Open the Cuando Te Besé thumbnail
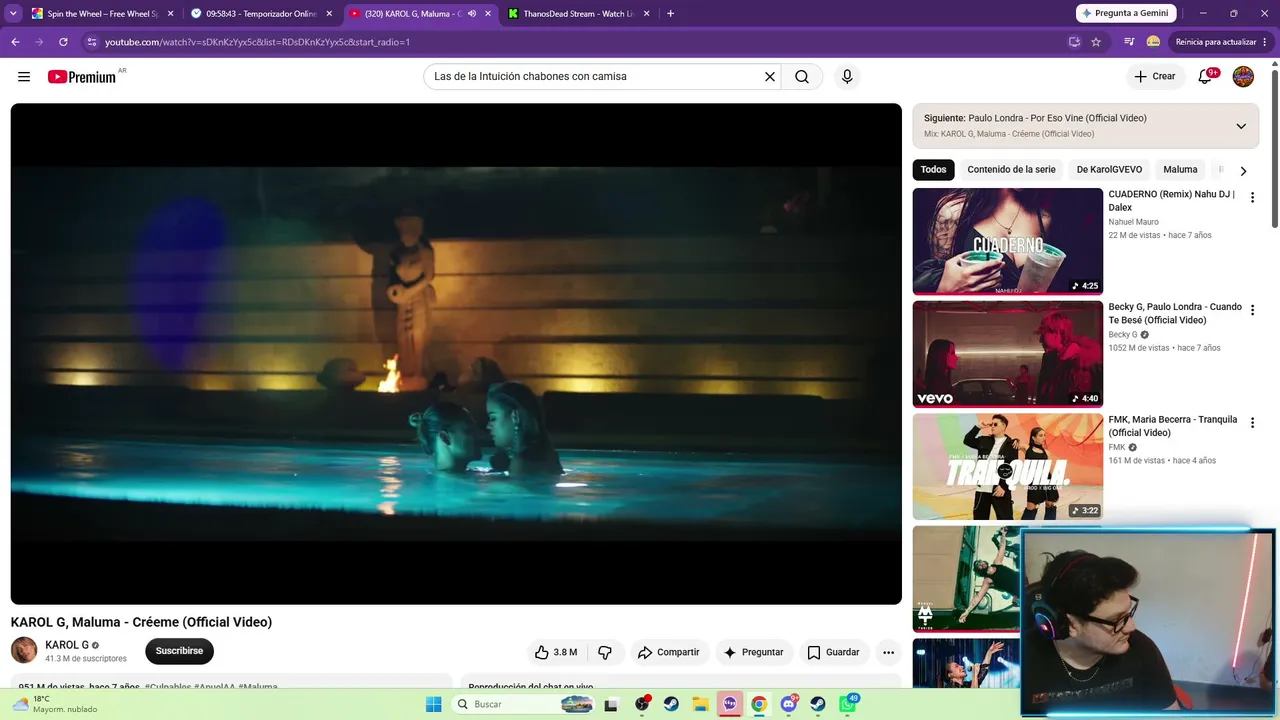1280x720 pixels. [1008, 354]
